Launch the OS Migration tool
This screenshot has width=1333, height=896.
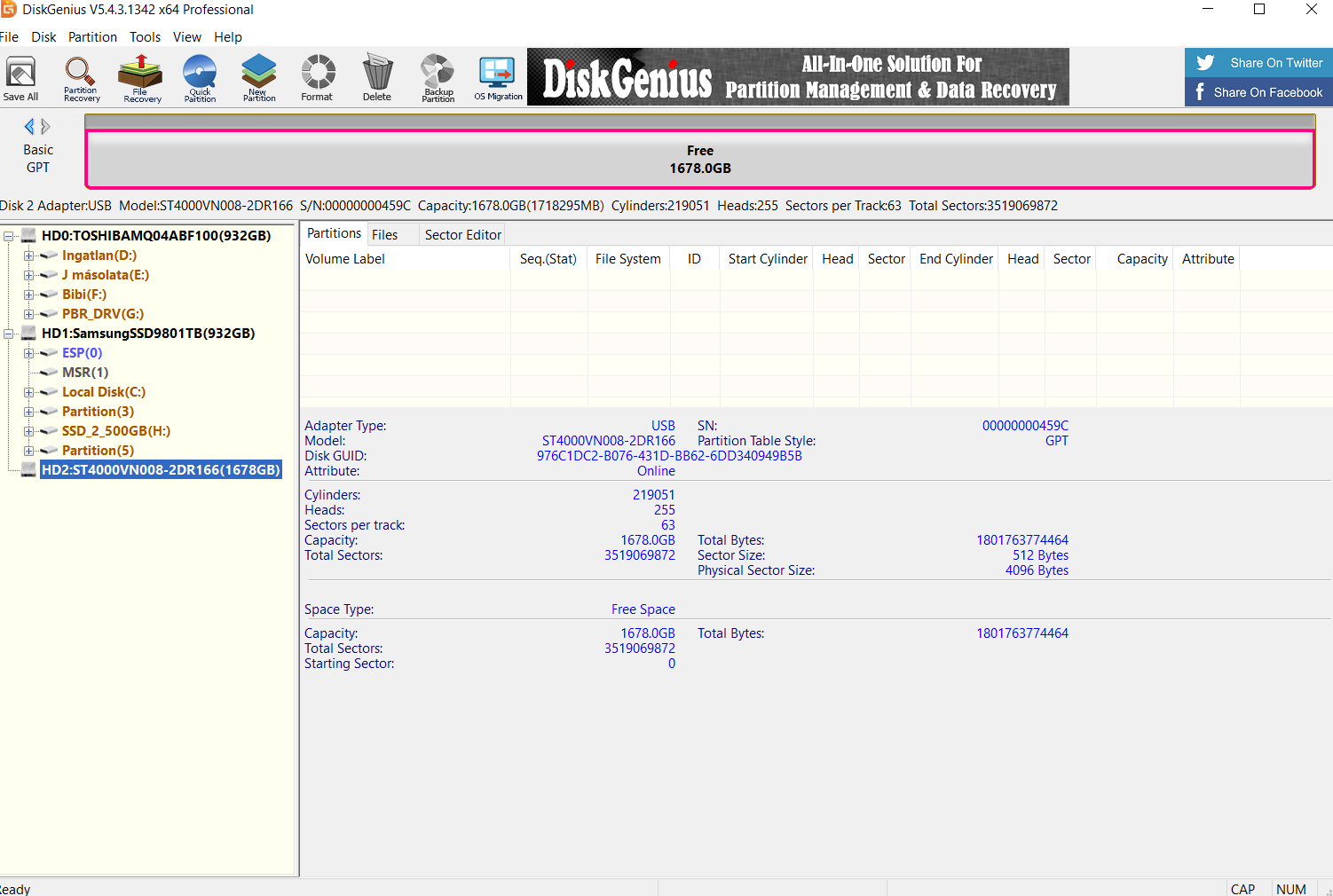(498, 78)
